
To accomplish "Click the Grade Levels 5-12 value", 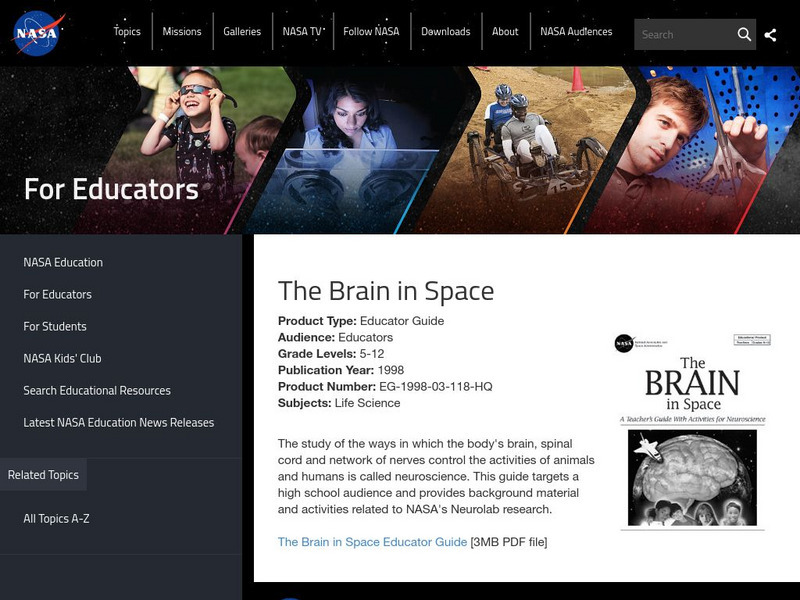I will coord(372,354).
